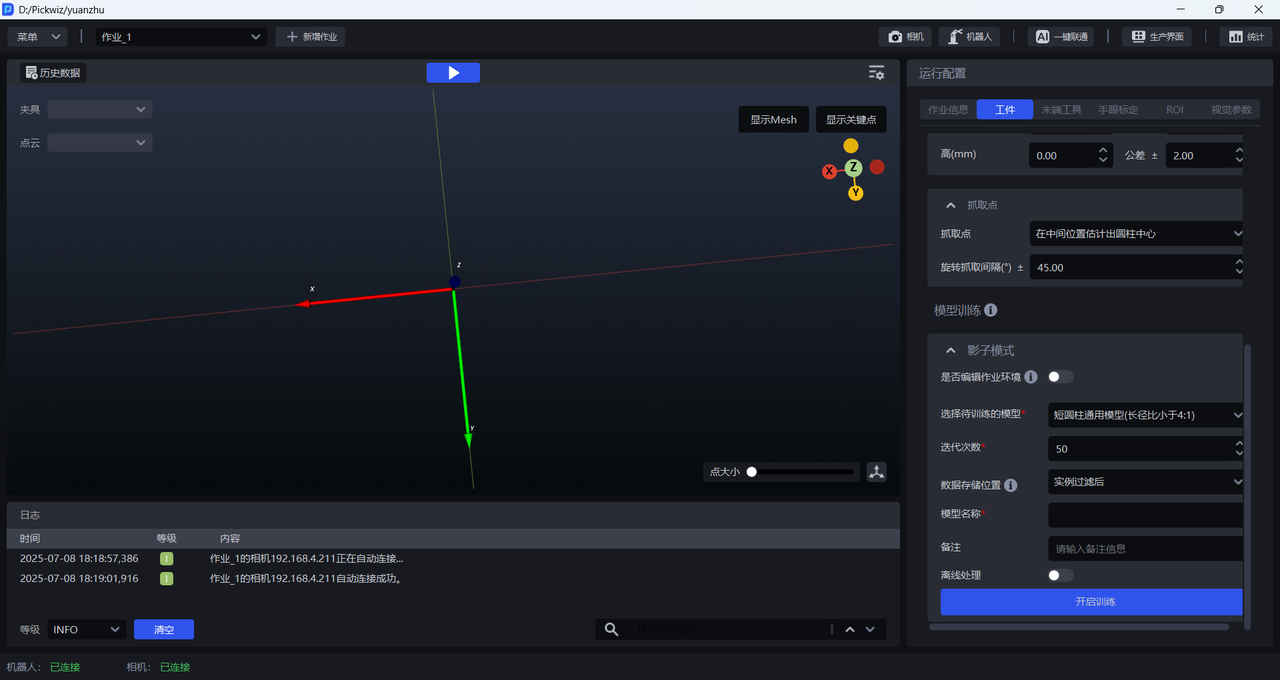Jump to previous log search result arrow

click(x=850, y=629)
